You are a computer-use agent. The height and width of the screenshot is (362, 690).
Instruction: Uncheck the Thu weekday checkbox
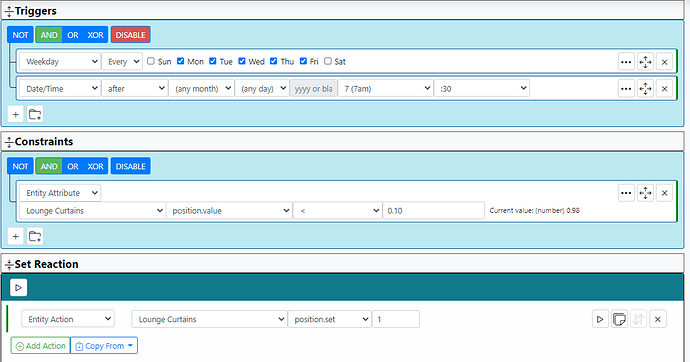tap(273, 61)
